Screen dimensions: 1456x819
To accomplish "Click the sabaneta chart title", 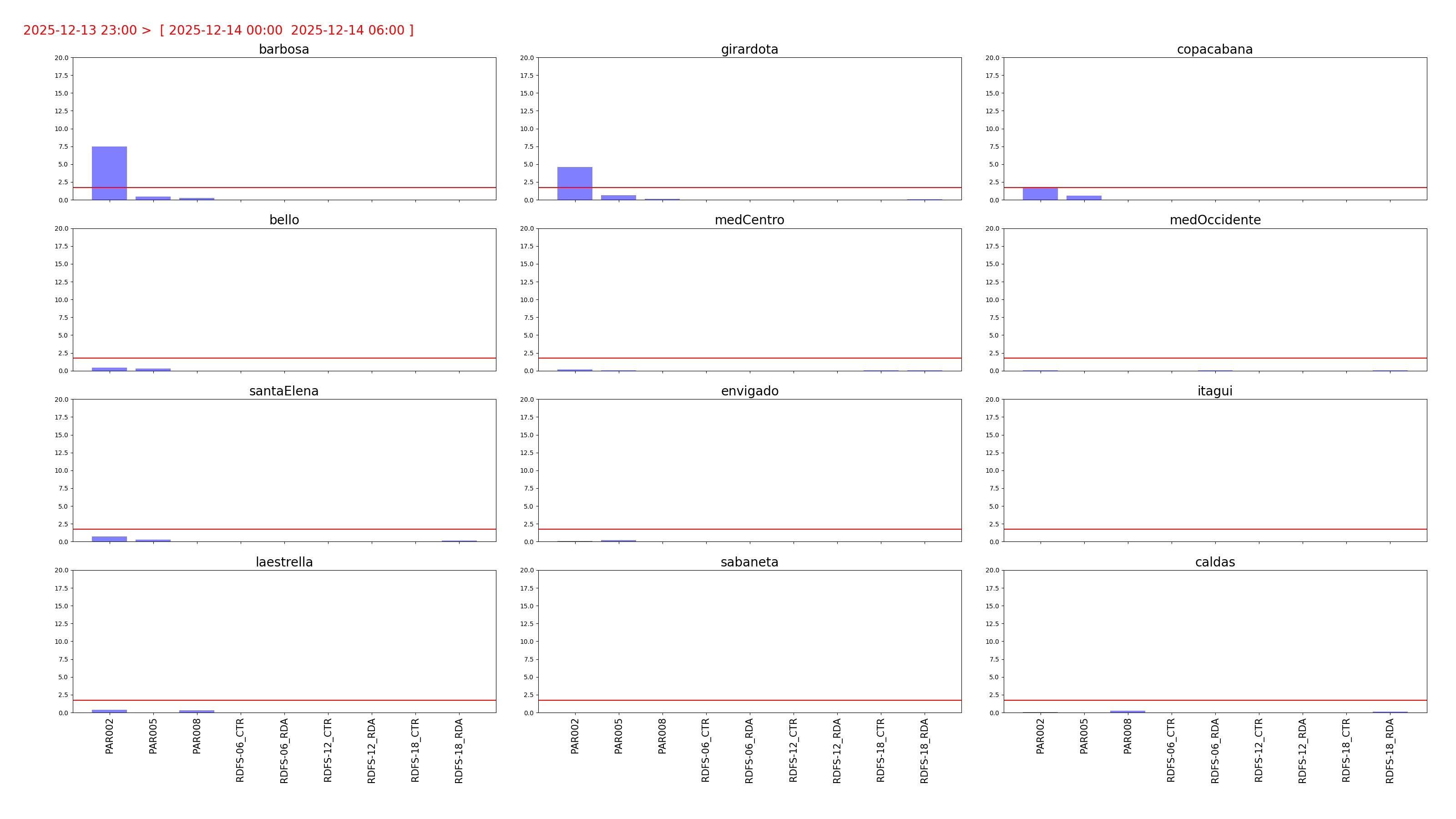I will click(x=749, y=562).
